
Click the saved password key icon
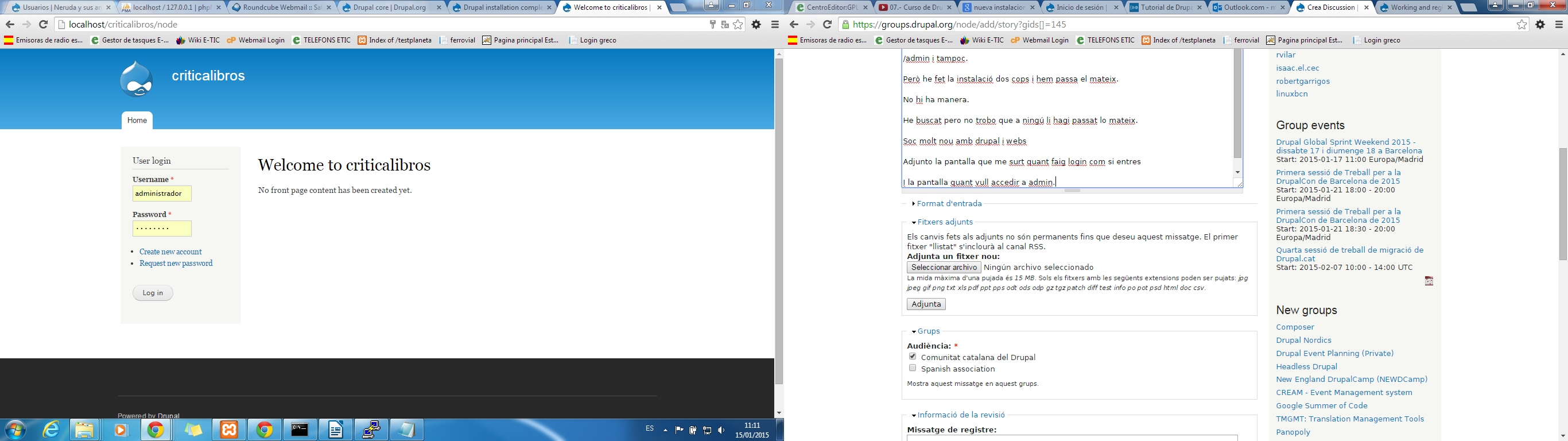[x=712, y=24]
